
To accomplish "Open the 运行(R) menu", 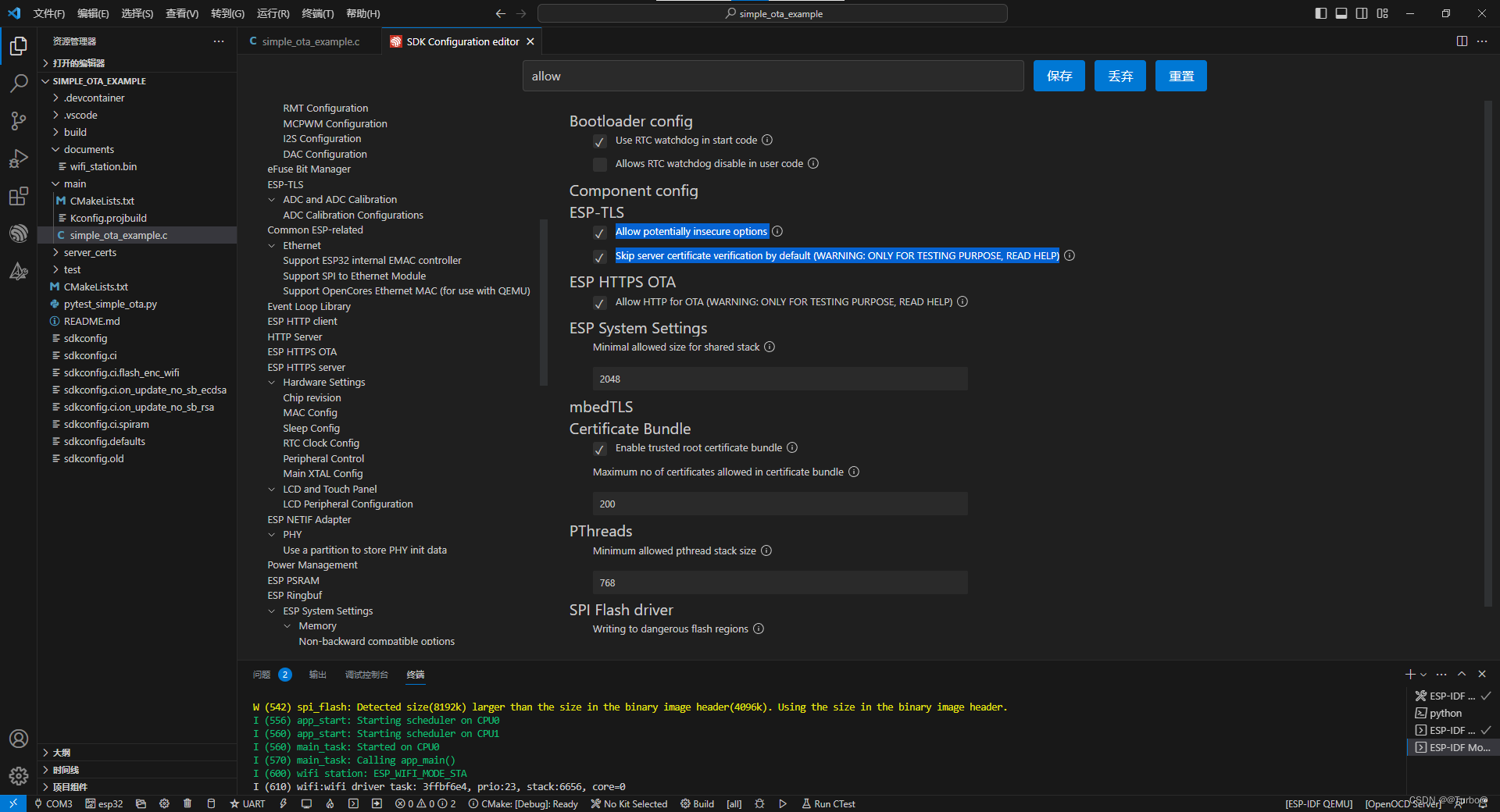I will pyautogui.click(x=273, y=13).
